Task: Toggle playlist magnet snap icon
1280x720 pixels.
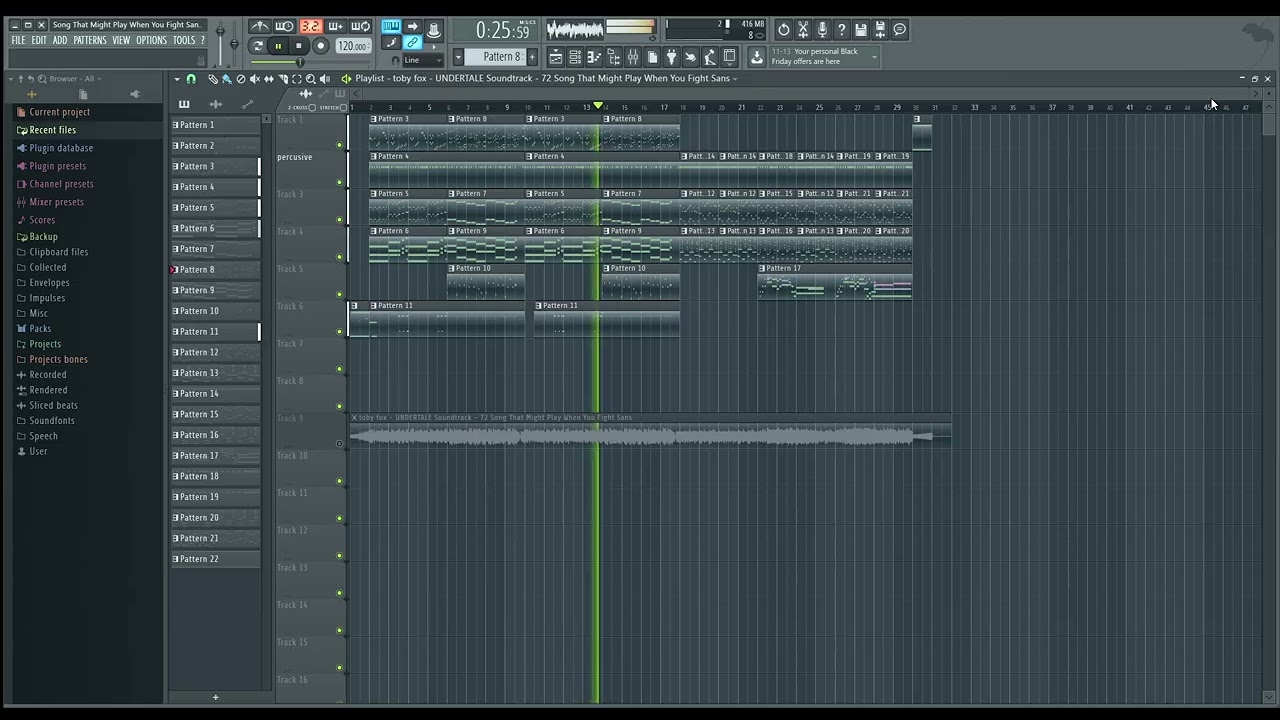Action: (191, 79)
